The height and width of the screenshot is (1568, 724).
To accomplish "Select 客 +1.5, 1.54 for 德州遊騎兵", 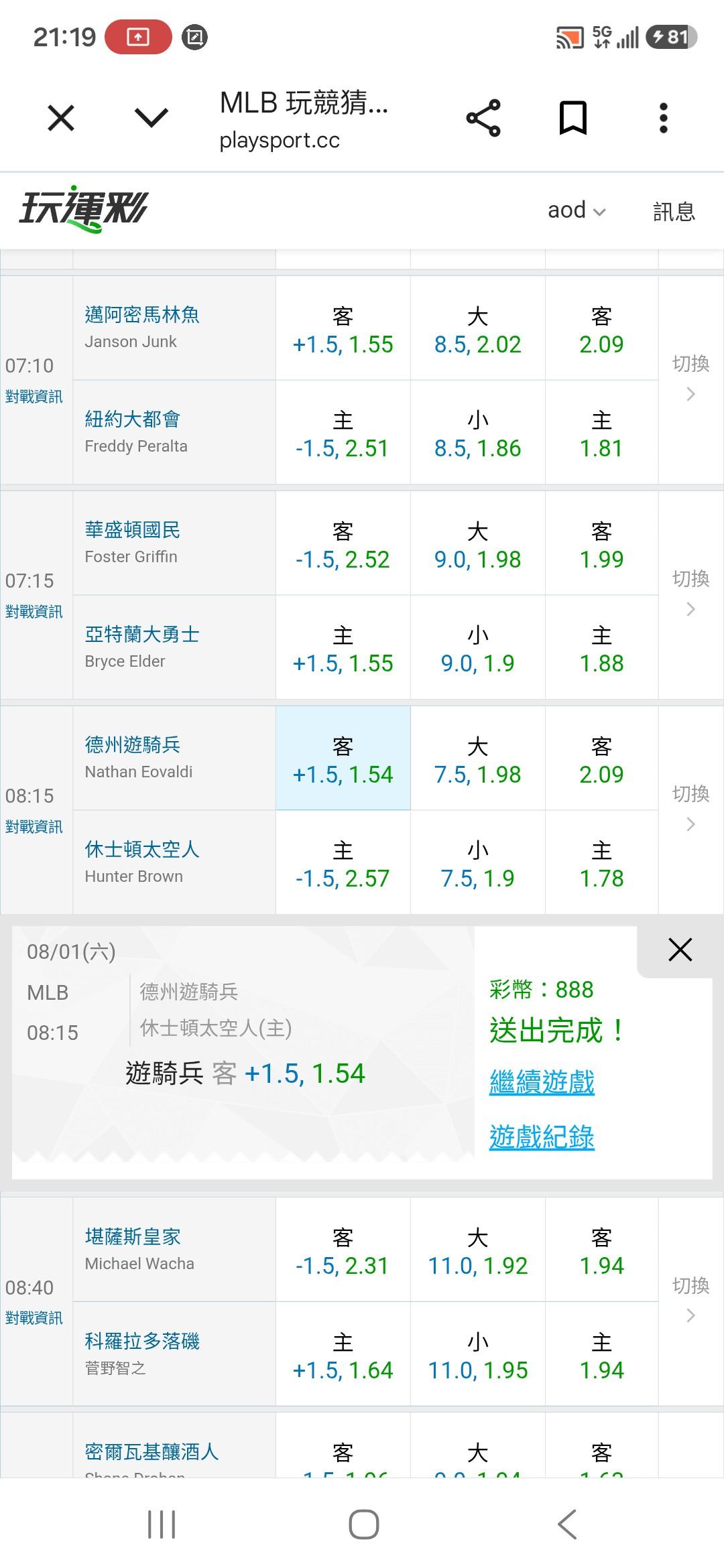I will click(x=343, y=759).
